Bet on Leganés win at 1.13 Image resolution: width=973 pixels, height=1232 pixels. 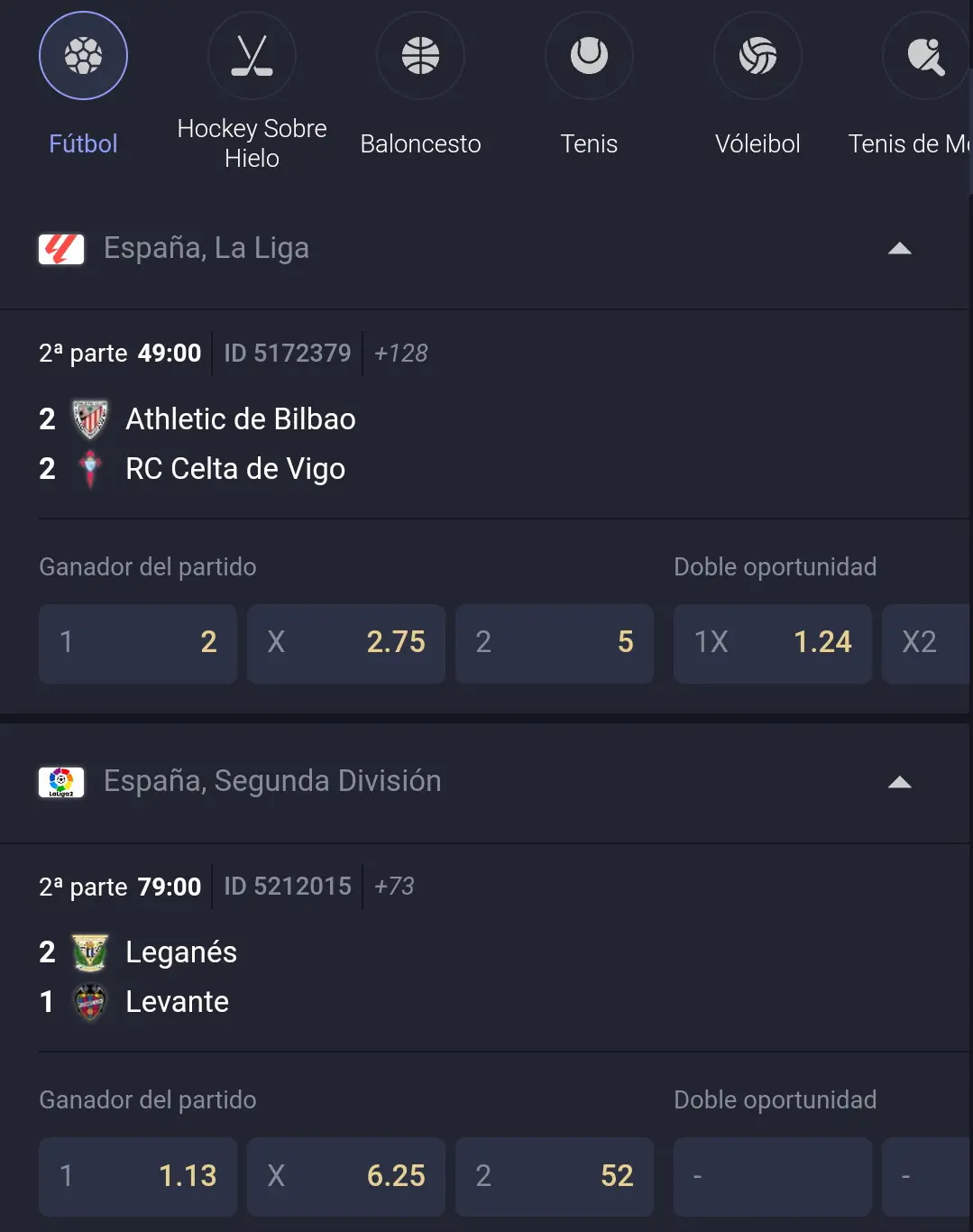pyautogui.click(x=138, y=1176)
